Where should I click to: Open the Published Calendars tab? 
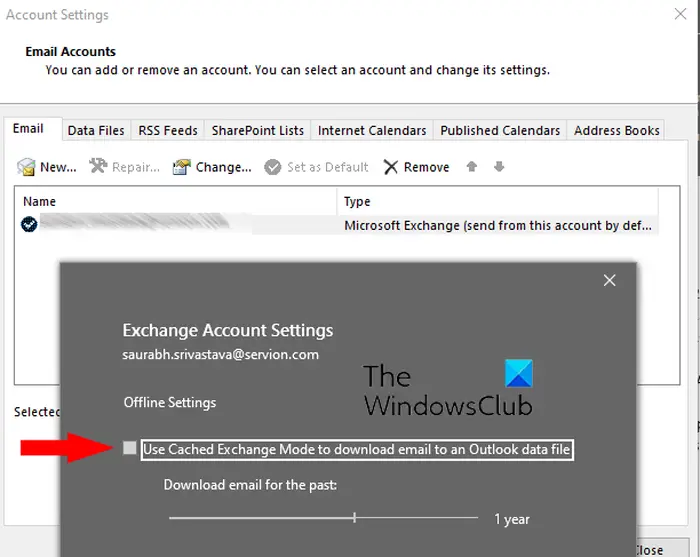point(500,130)
